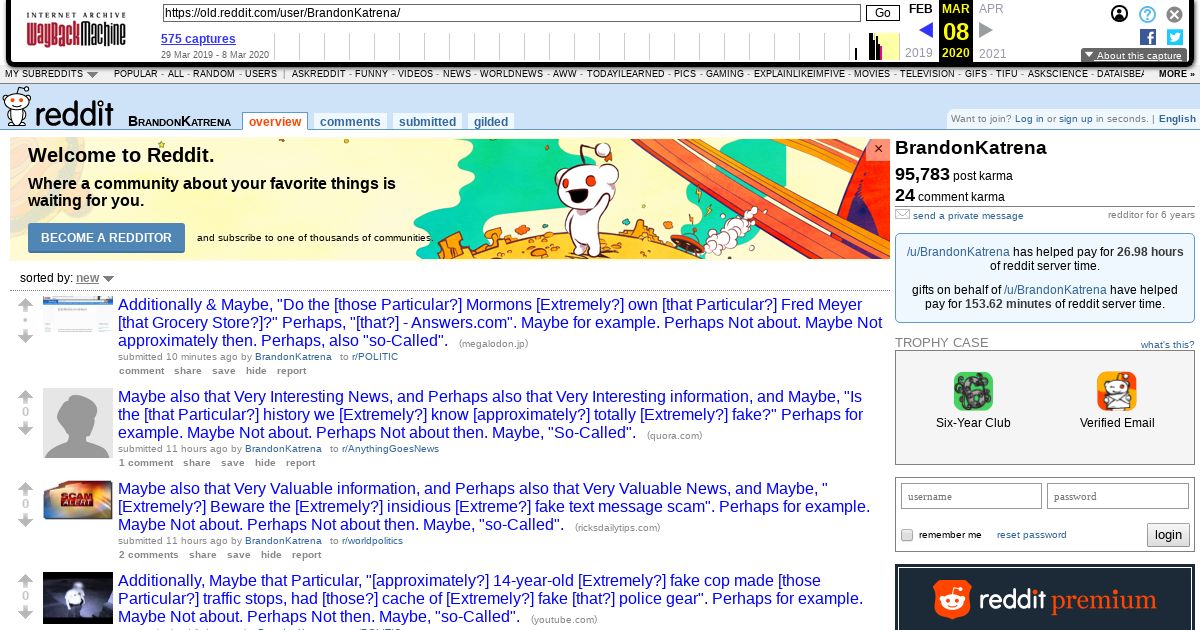The width and height of the screenshot is (1200, 630).
Task: Upvote the history totally fake post
Action: point(26,396)
